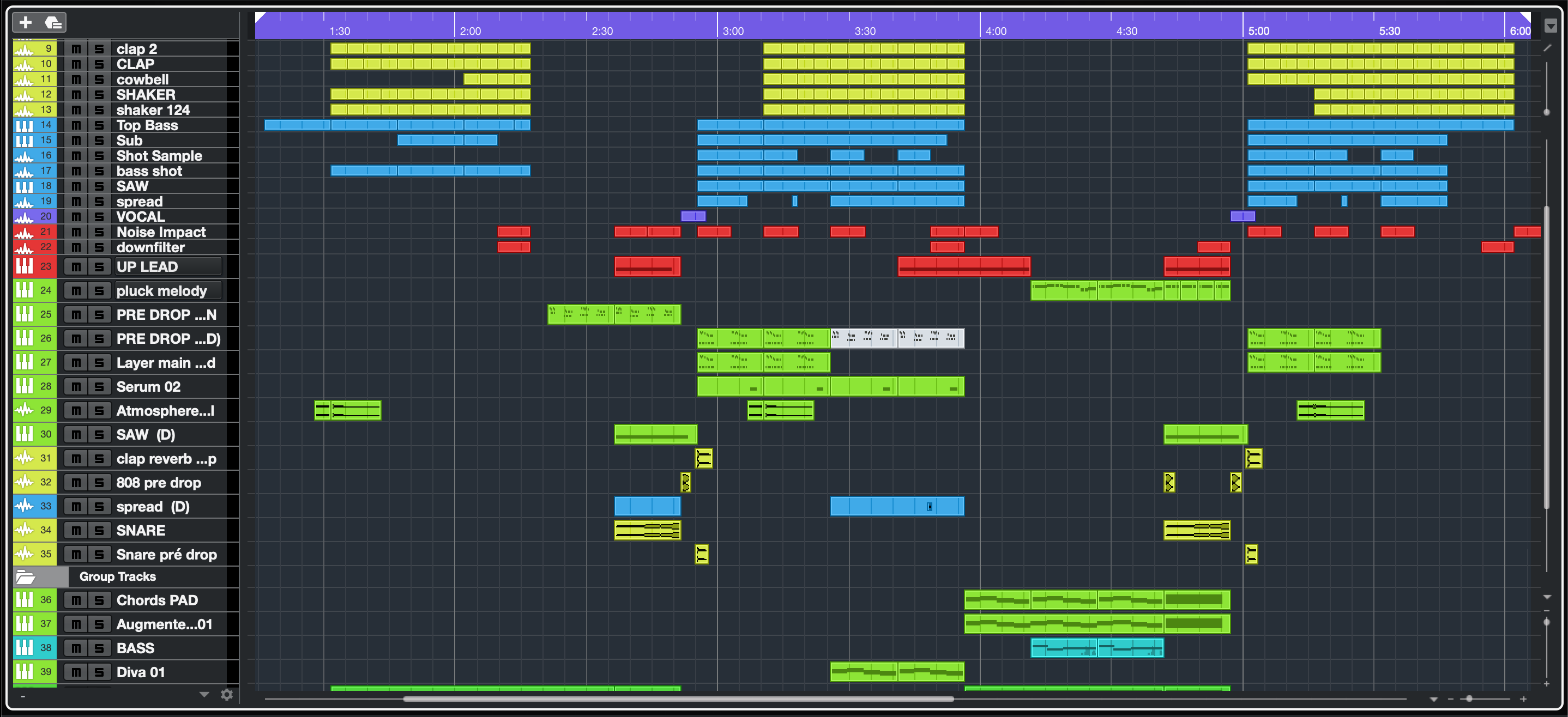
Task: Click the horizontal timeline scrollbar
Action: (x=678, y=699)
